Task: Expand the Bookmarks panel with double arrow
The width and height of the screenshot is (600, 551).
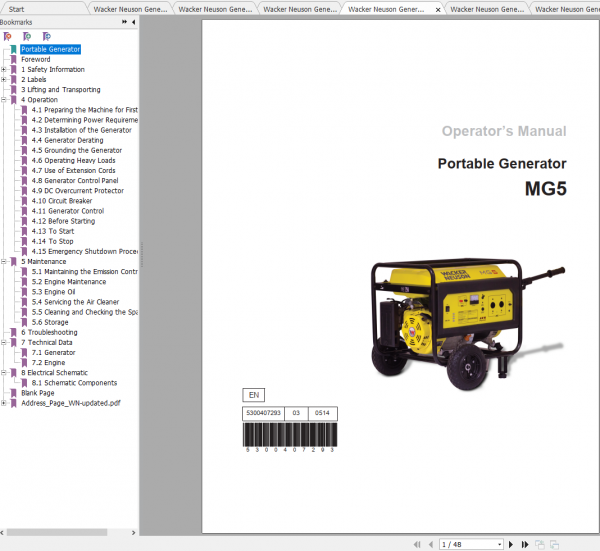Action: [124, 22]
